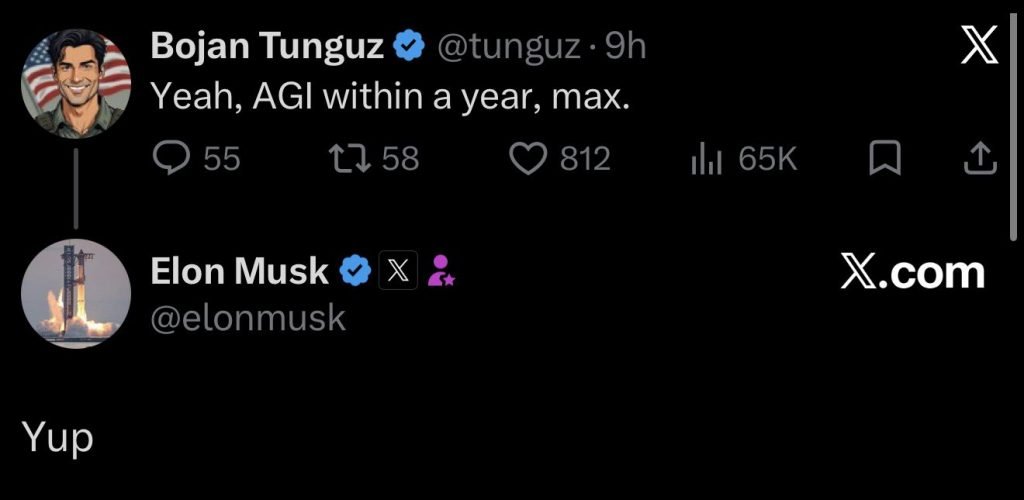Click the reply speech bubble icon

click(x=172, y=159)
